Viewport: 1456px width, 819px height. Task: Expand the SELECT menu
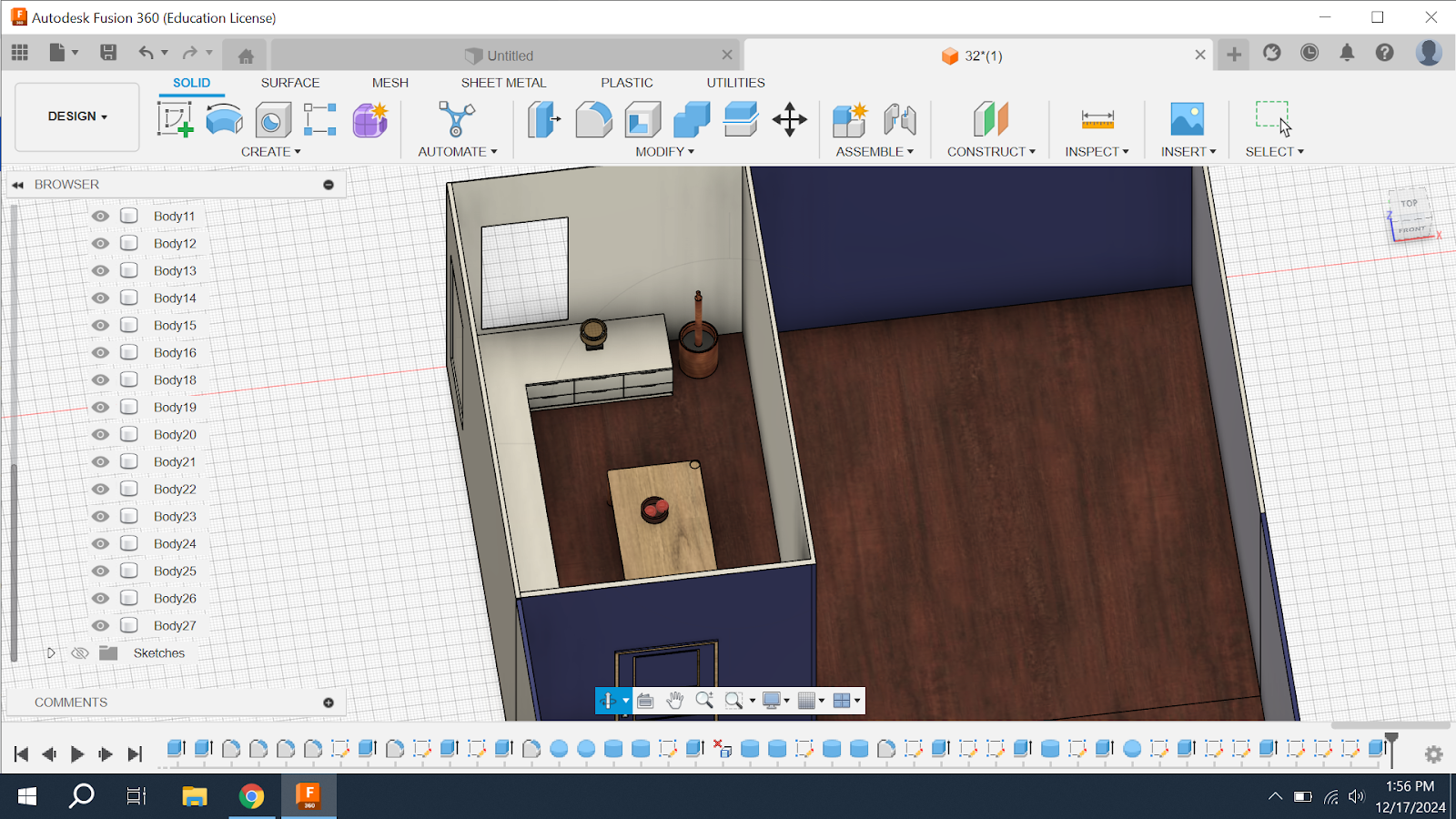(1274, 152)
